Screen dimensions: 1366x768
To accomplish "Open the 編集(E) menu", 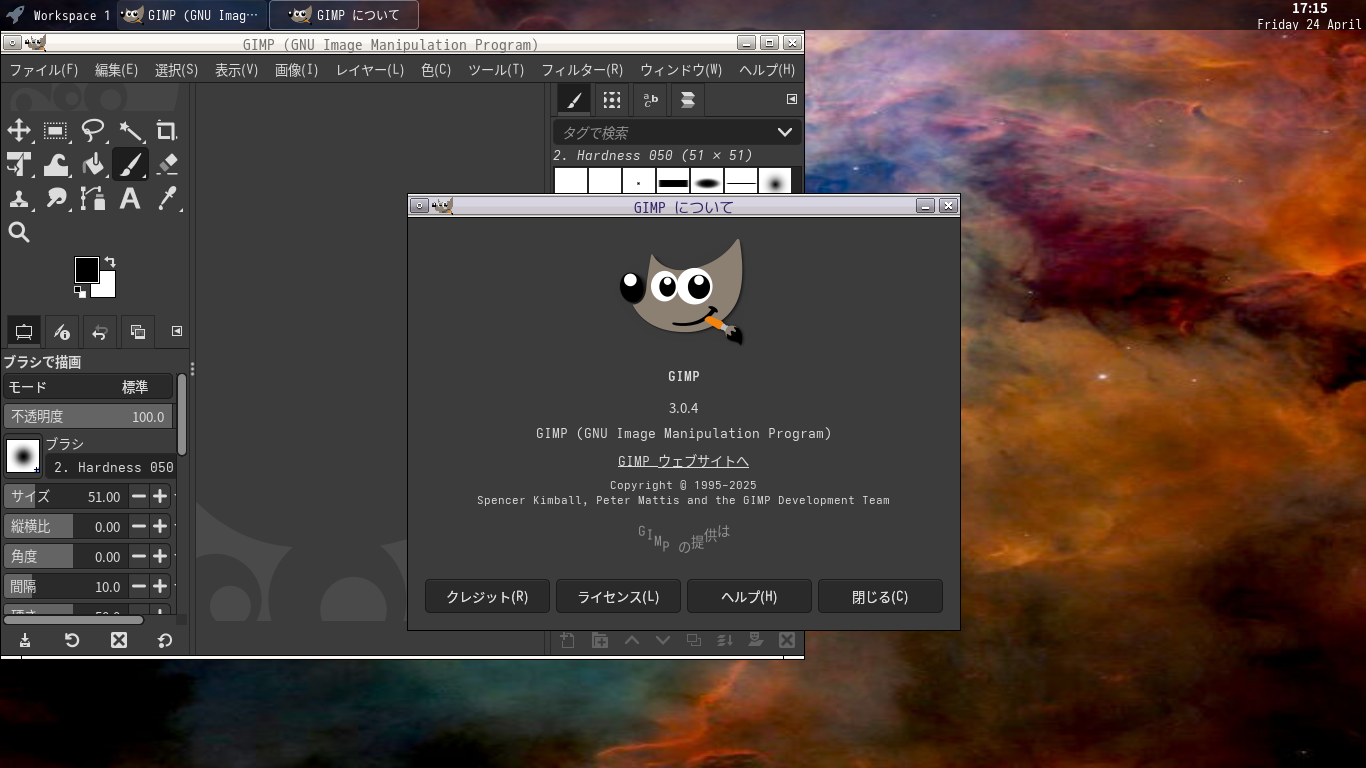I will tap(117, 70).
